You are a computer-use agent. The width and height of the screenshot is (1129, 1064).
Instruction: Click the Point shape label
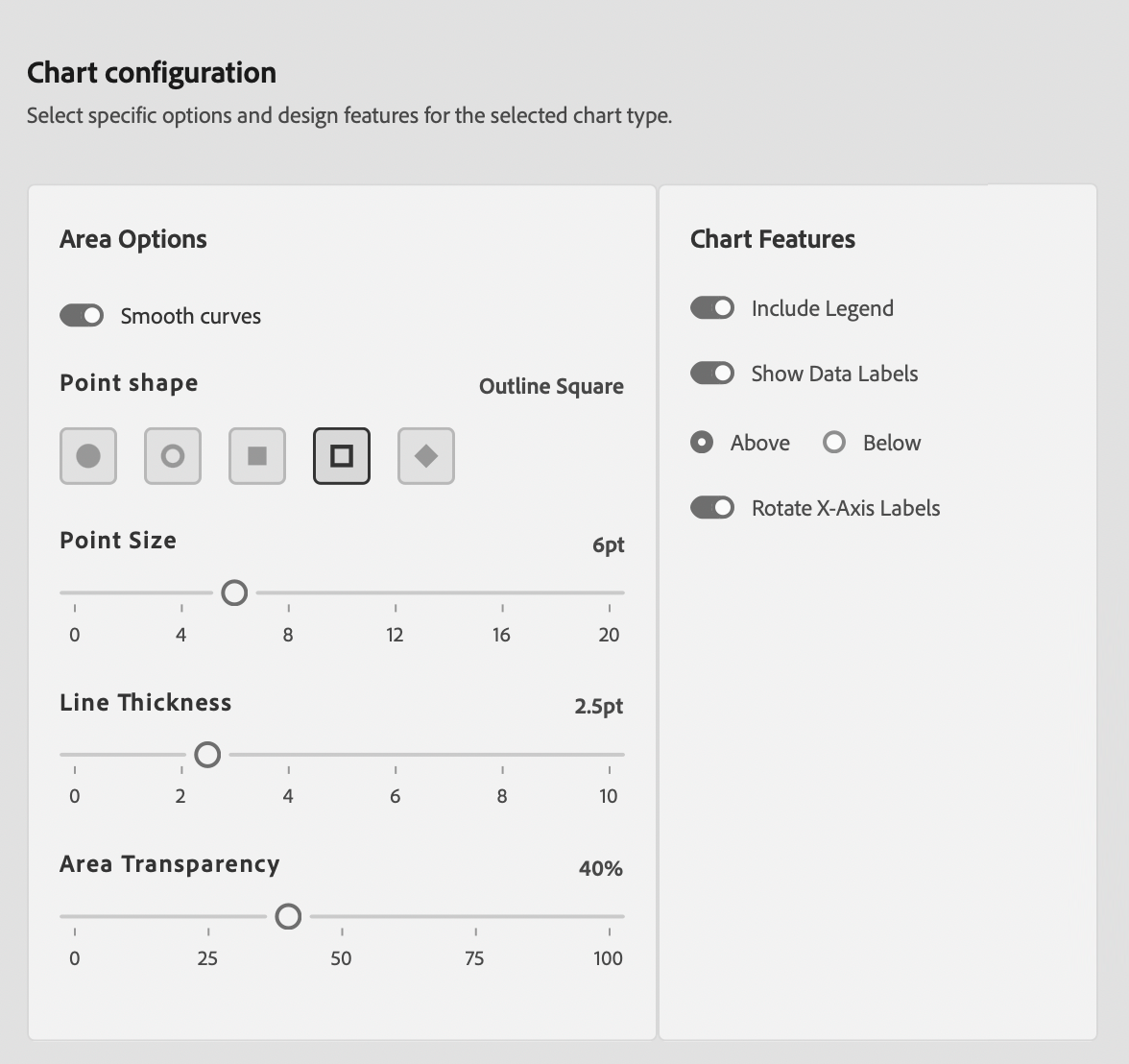click(129, 383)
